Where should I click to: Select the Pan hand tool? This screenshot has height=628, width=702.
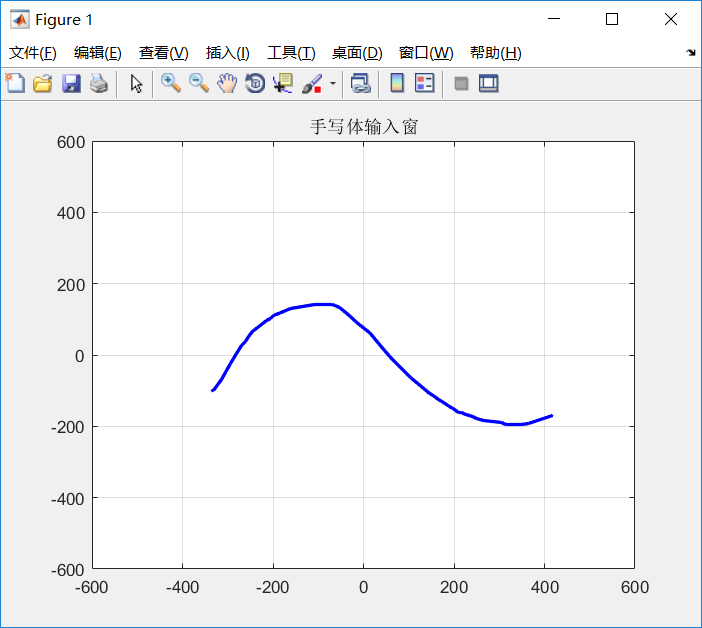coord(227,83)
